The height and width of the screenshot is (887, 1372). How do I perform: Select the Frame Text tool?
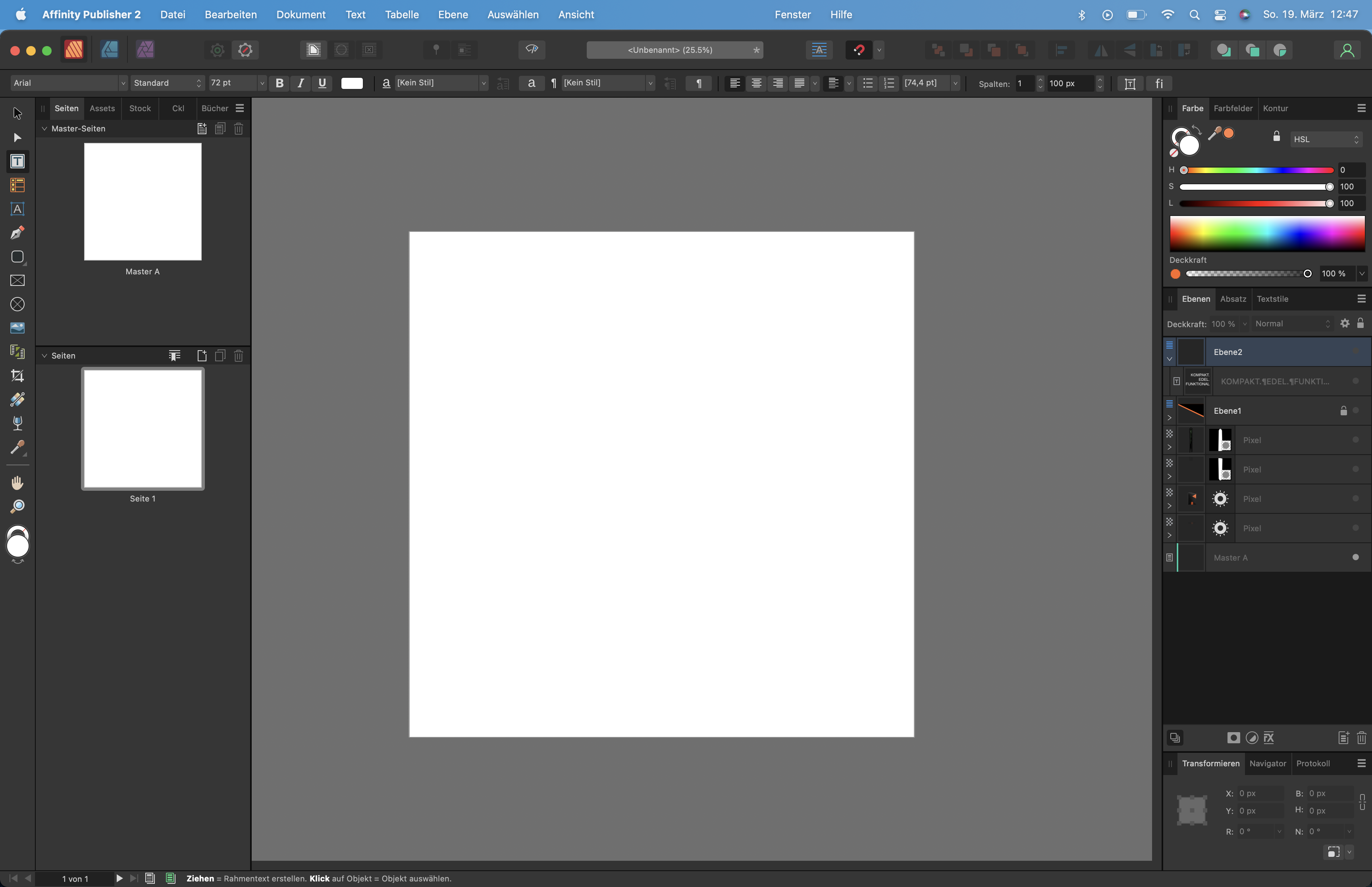click(x=17, y=161)
